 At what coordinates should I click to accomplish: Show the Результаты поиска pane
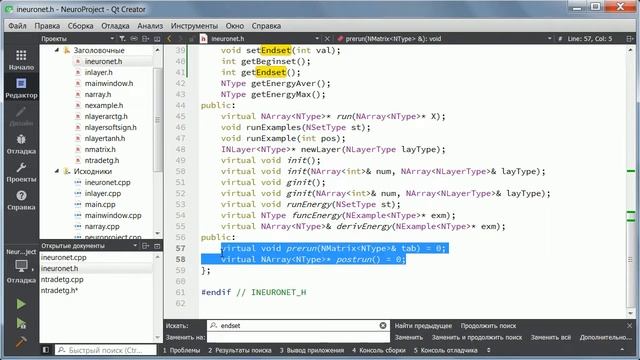[240, 350]
